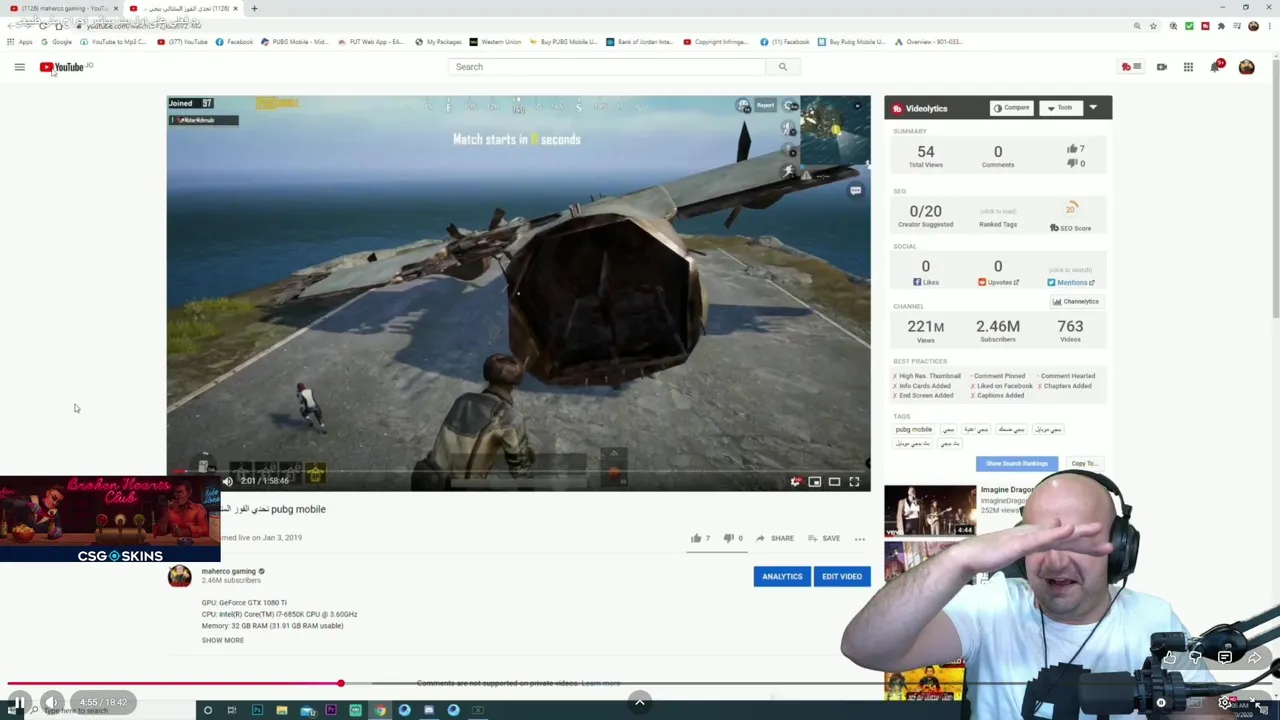Open the Western Union bookmark
1280x720 pixels.
tap(495, 42)
